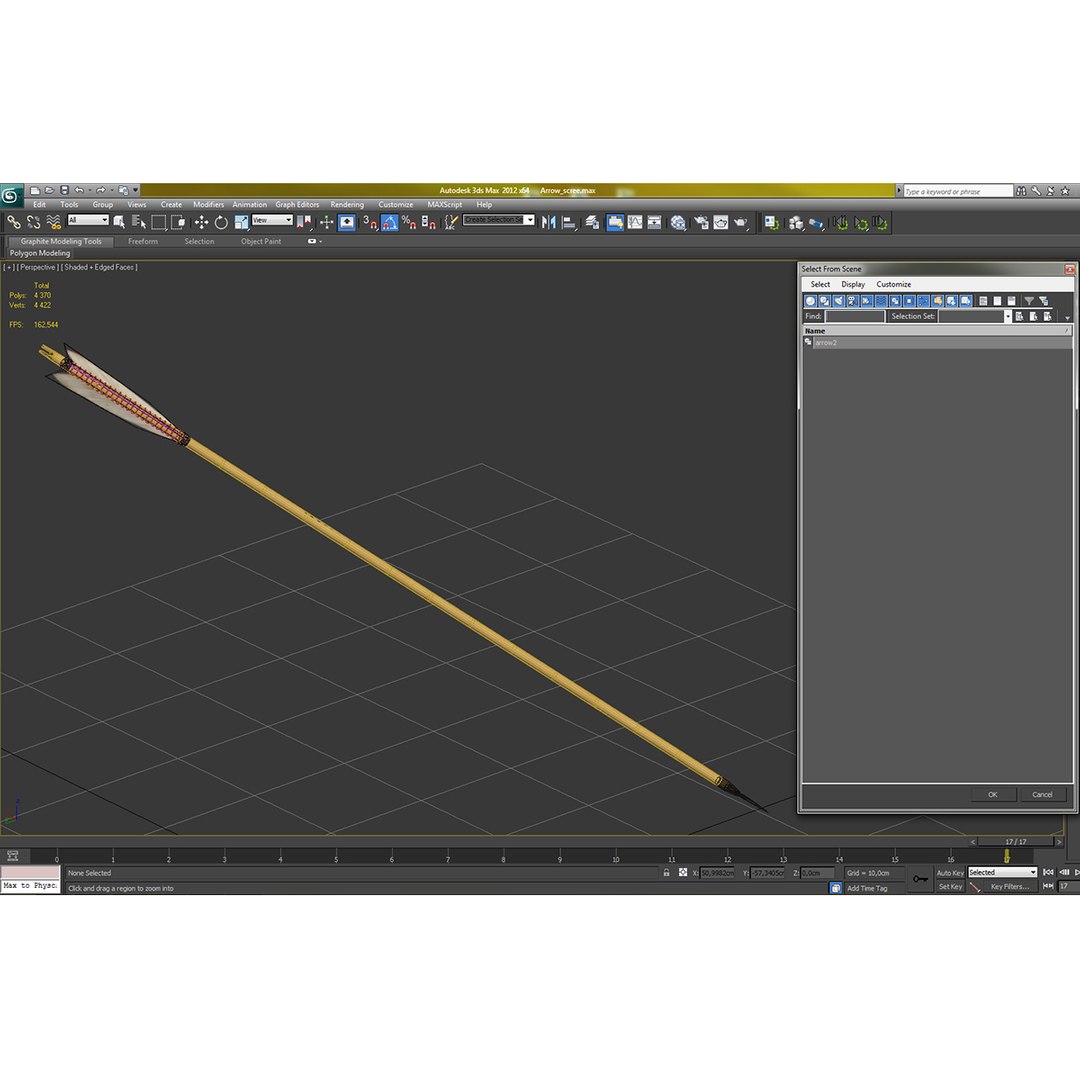Open the reference coordinate system dropdown View
The image size is (1080, 1080).
[272, 220]
